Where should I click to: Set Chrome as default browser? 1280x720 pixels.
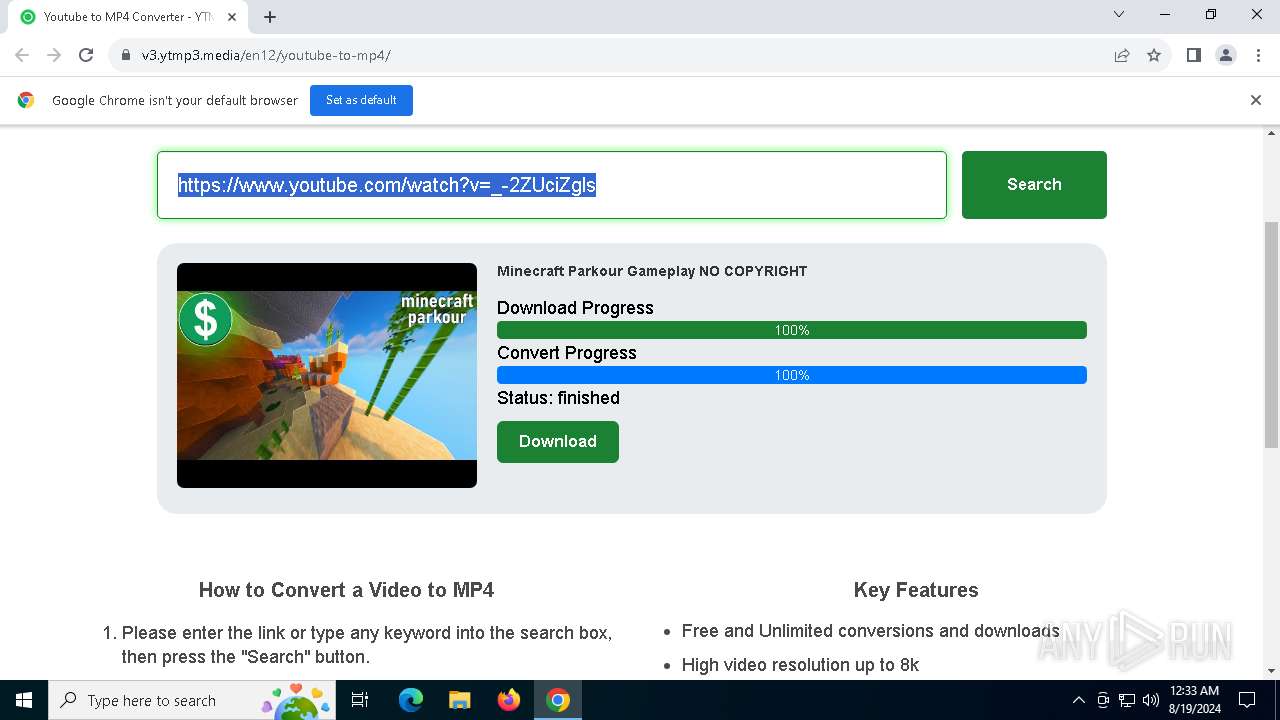361,100
